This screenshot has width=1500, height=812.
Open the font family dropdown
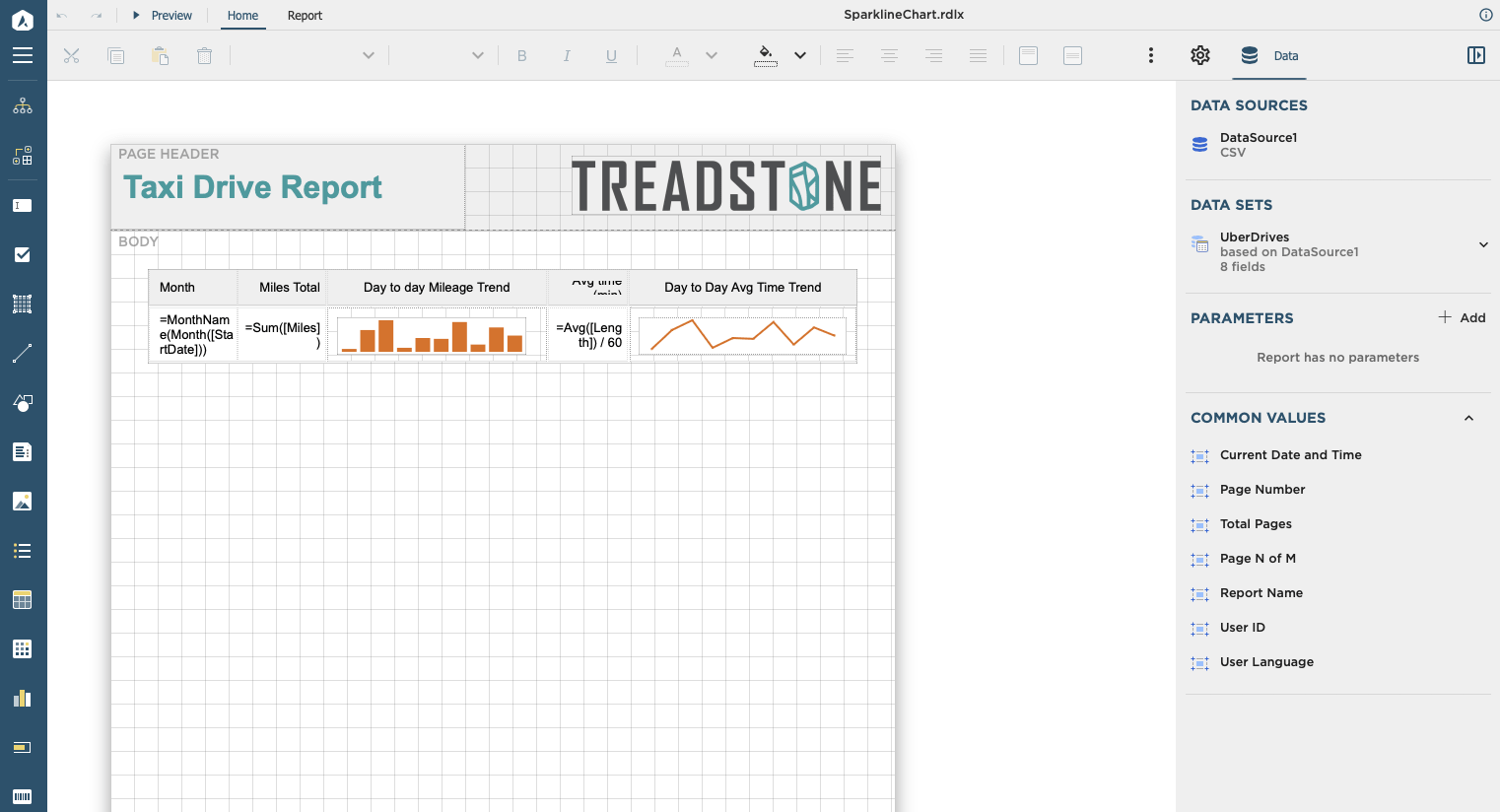[x=368, y=55]
